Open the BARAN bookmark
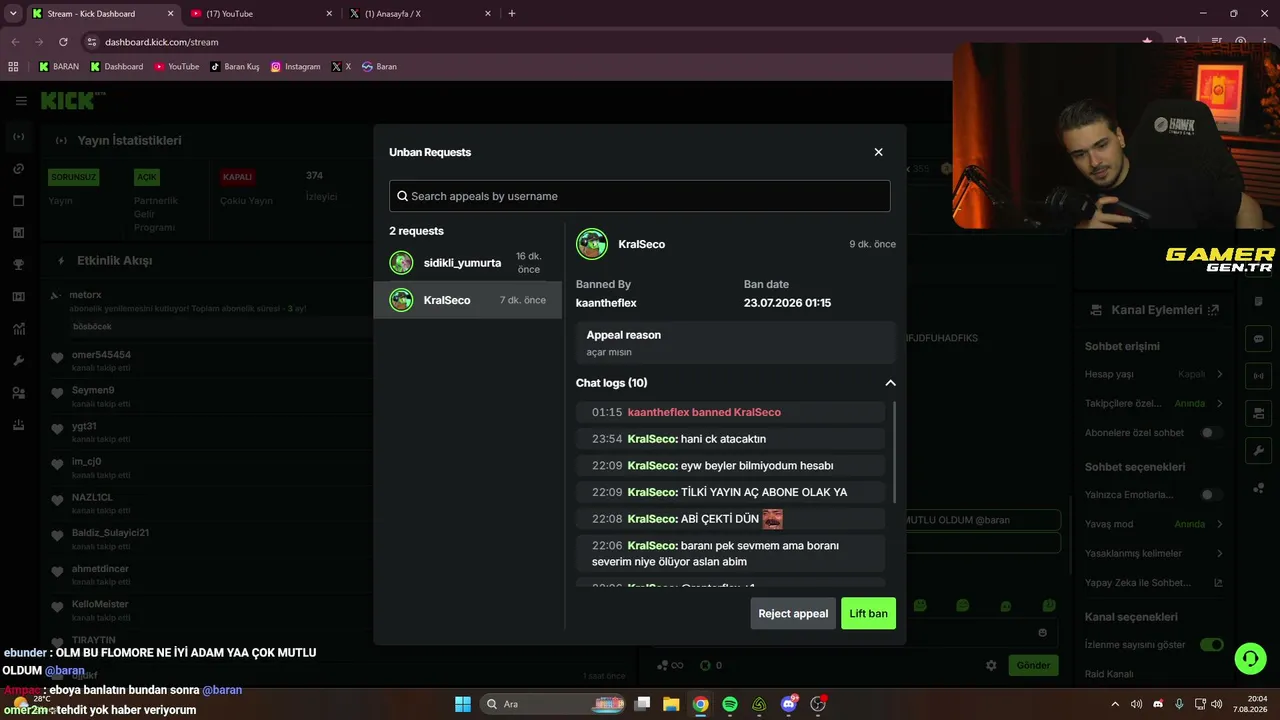 59,67
